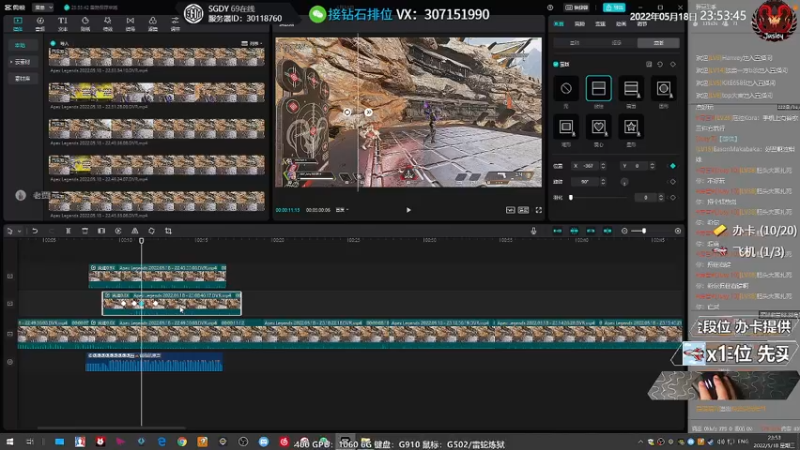
Task: Toggle the mask enable checkbox
Action: click(x=556, y=64)
